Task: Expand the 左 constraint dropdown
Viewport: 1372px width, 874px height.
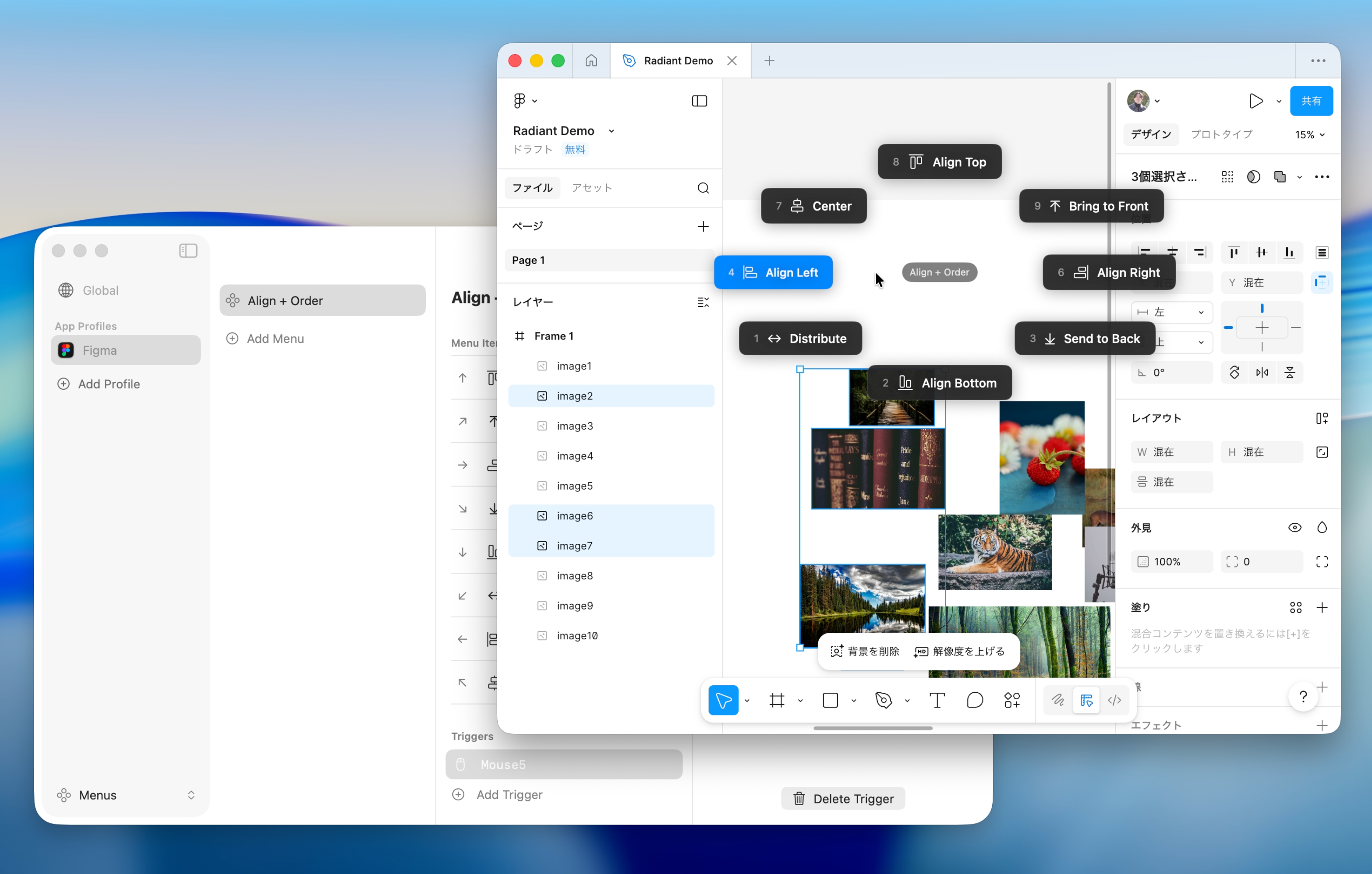Action: click(1201, 312)
